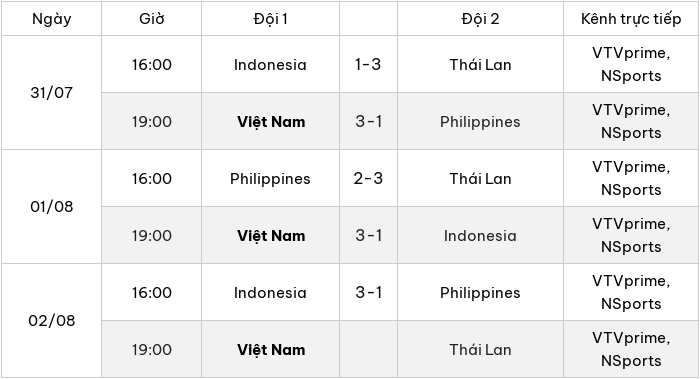Select the empty score cell for Việt Nam vs Thái Lan

point(368,349)
